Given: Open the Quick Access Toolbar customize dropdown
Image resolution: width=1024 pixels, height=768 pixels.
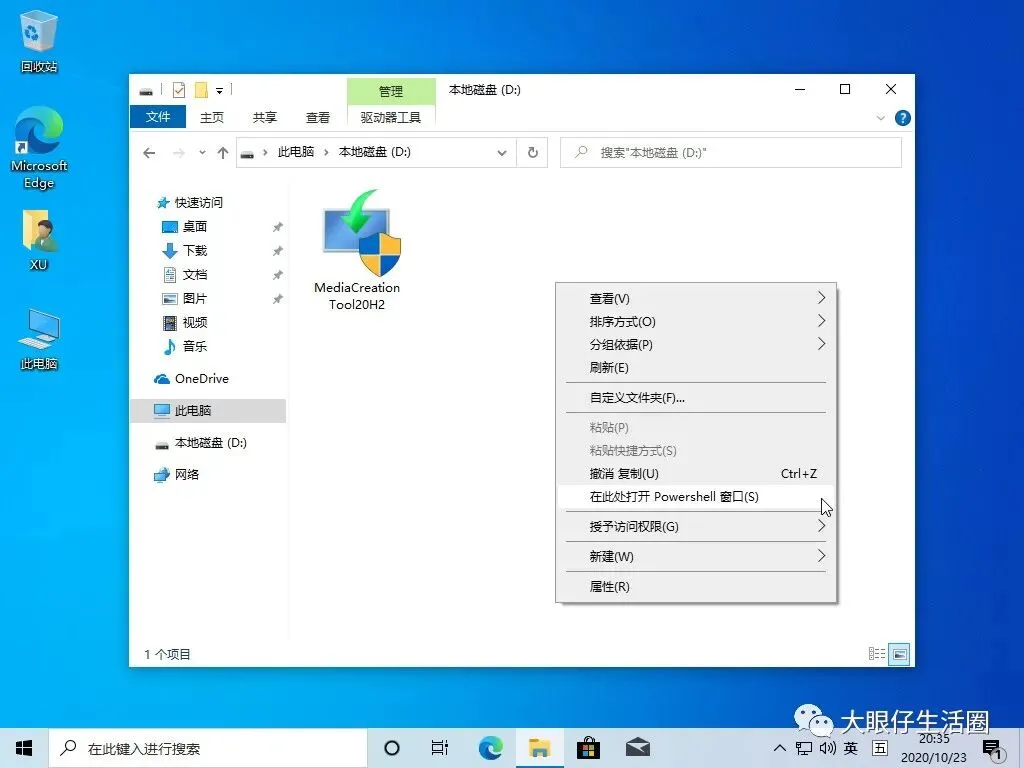Looking at the screenshot, I should click(x=222, y=90).
